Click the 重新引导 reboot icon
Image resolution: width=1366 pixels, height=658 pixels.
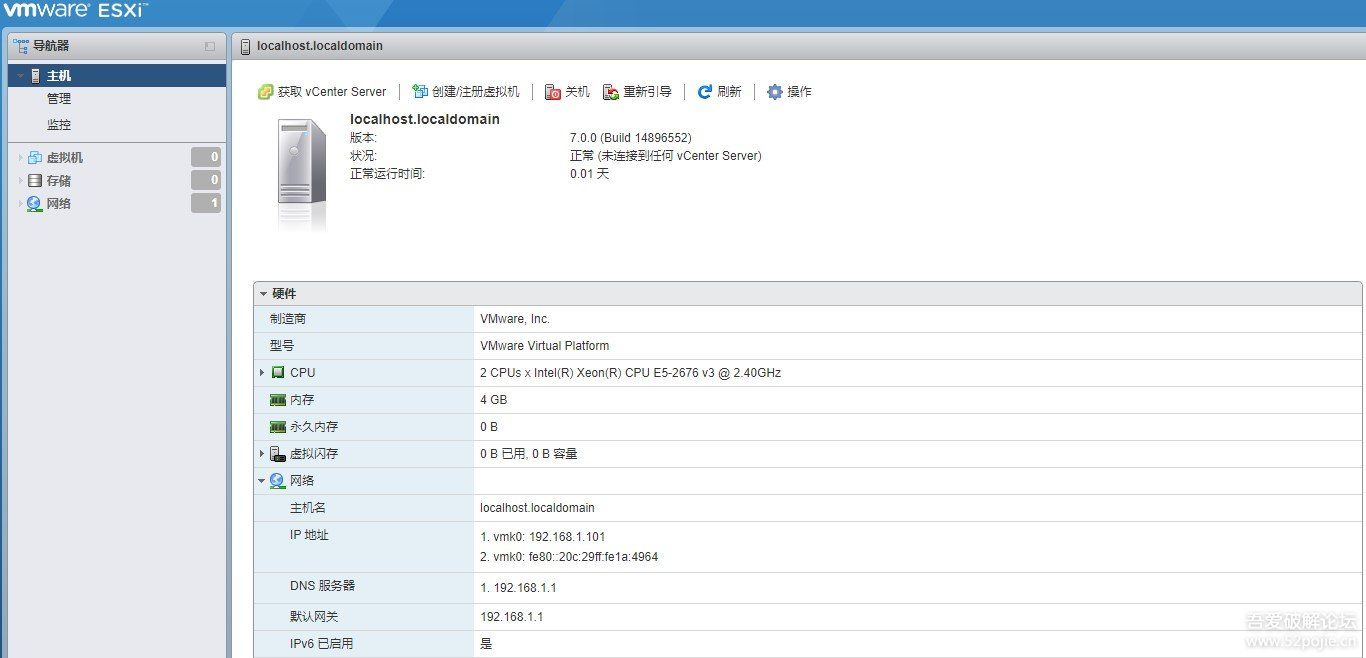coord(611,92)
